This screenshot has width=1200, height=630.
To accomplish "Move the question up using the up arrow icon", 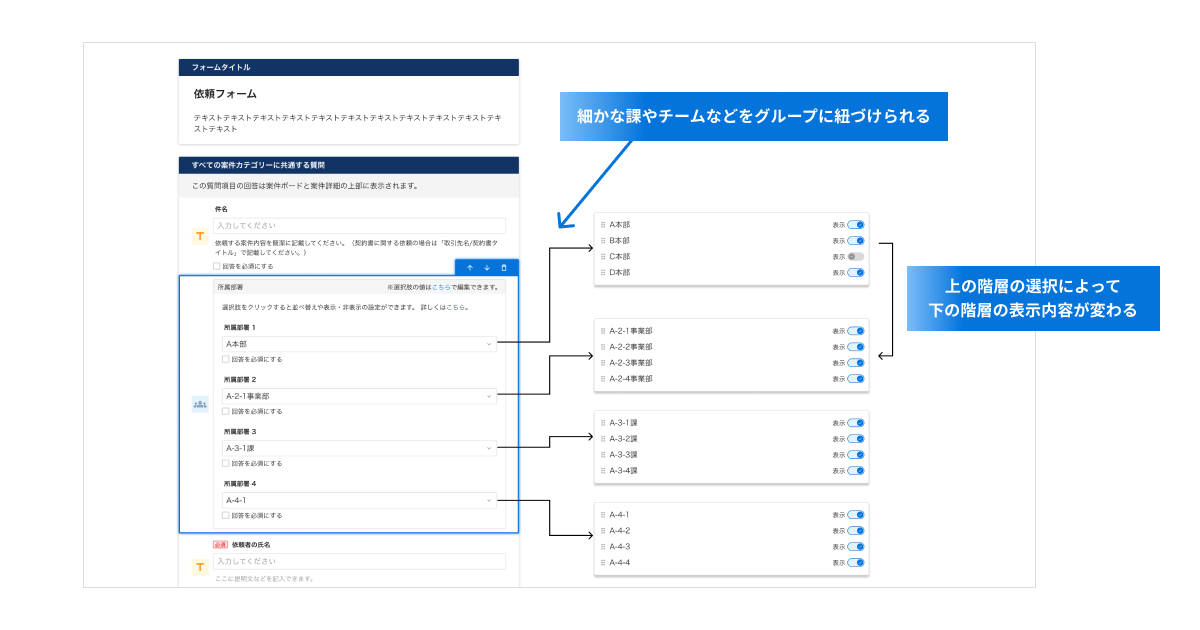I will pyautogui.click(x=470, y=268).
